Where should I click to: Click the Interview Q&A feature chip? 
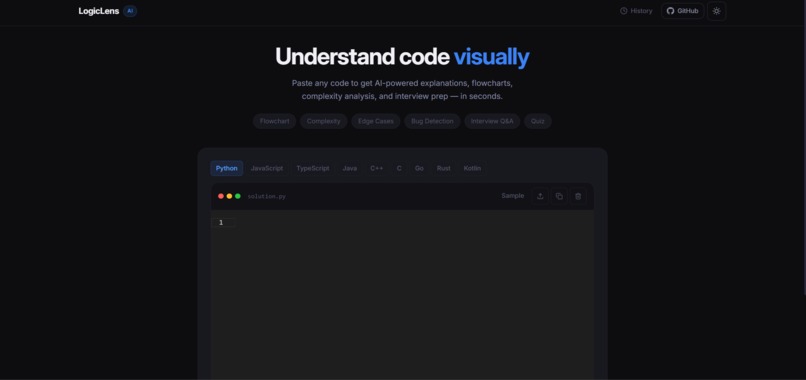coord(492,121)
